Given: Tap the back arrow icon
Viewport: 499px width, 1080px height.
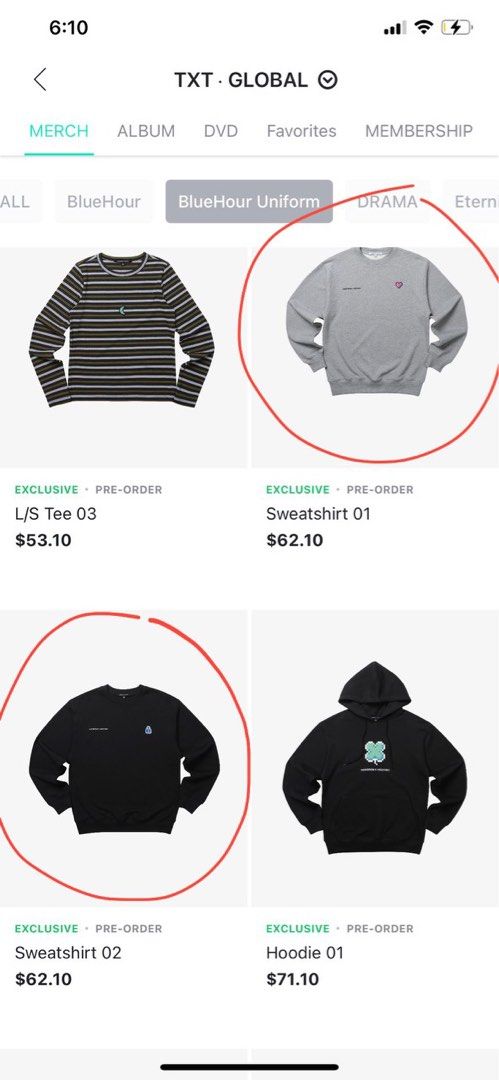Looking at the screenshot, I should point(40,80).
